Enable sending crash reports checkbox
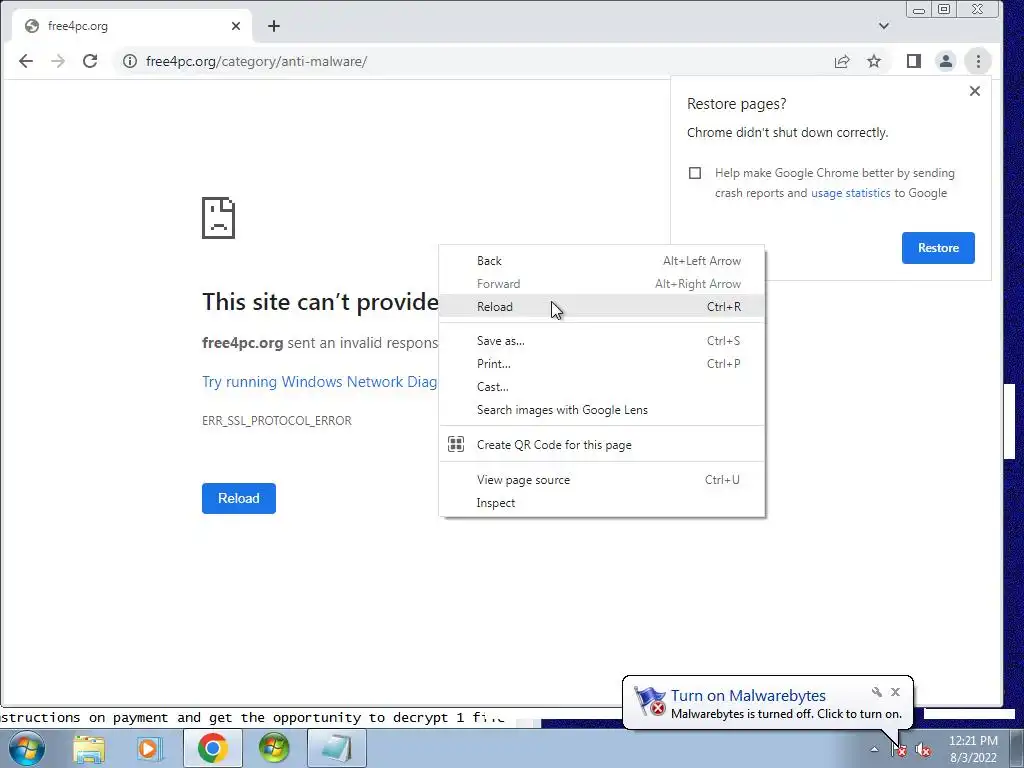 tap(695, 173)
